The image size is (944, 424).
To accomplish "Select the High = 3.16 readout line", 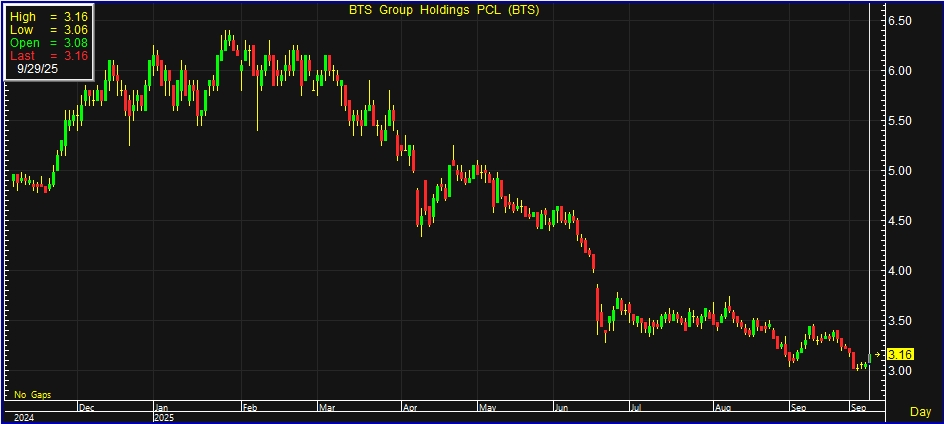I will (49, 17).
